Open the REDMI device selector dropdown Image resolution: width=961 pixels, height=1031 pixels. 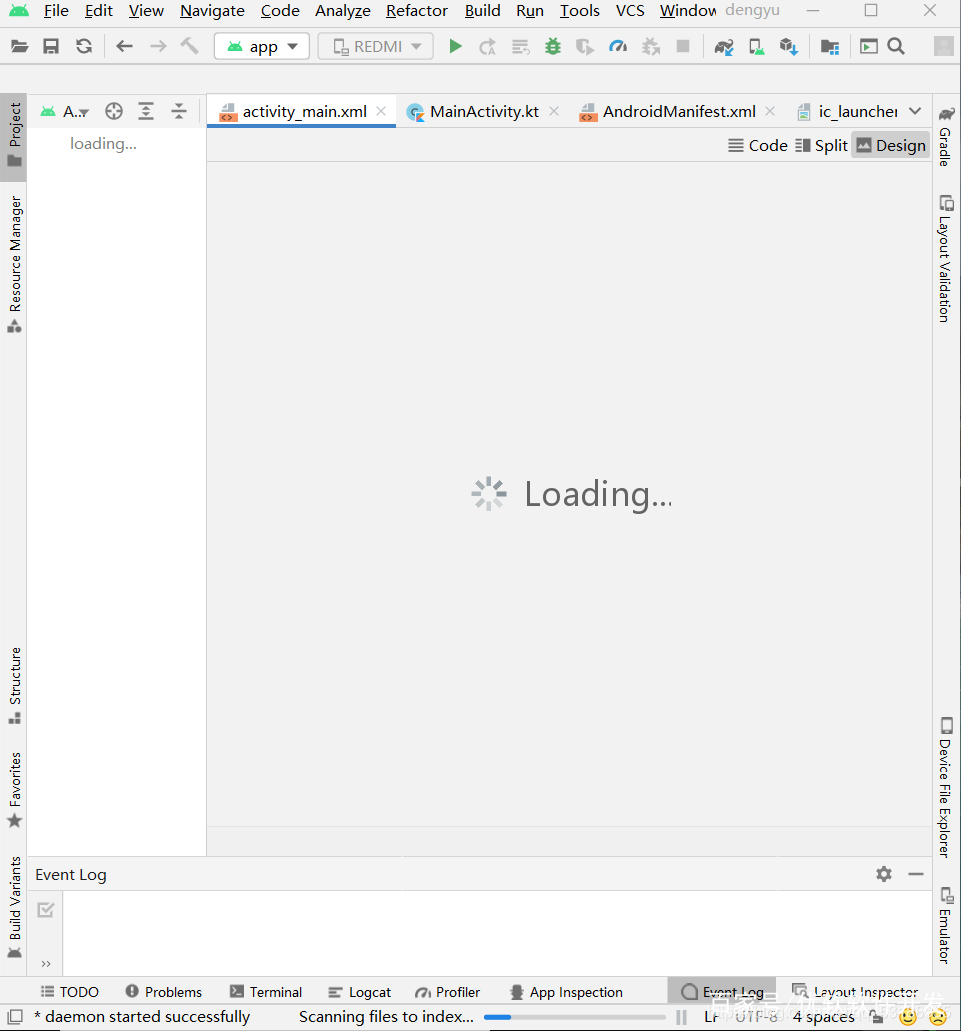pos(375,47)
